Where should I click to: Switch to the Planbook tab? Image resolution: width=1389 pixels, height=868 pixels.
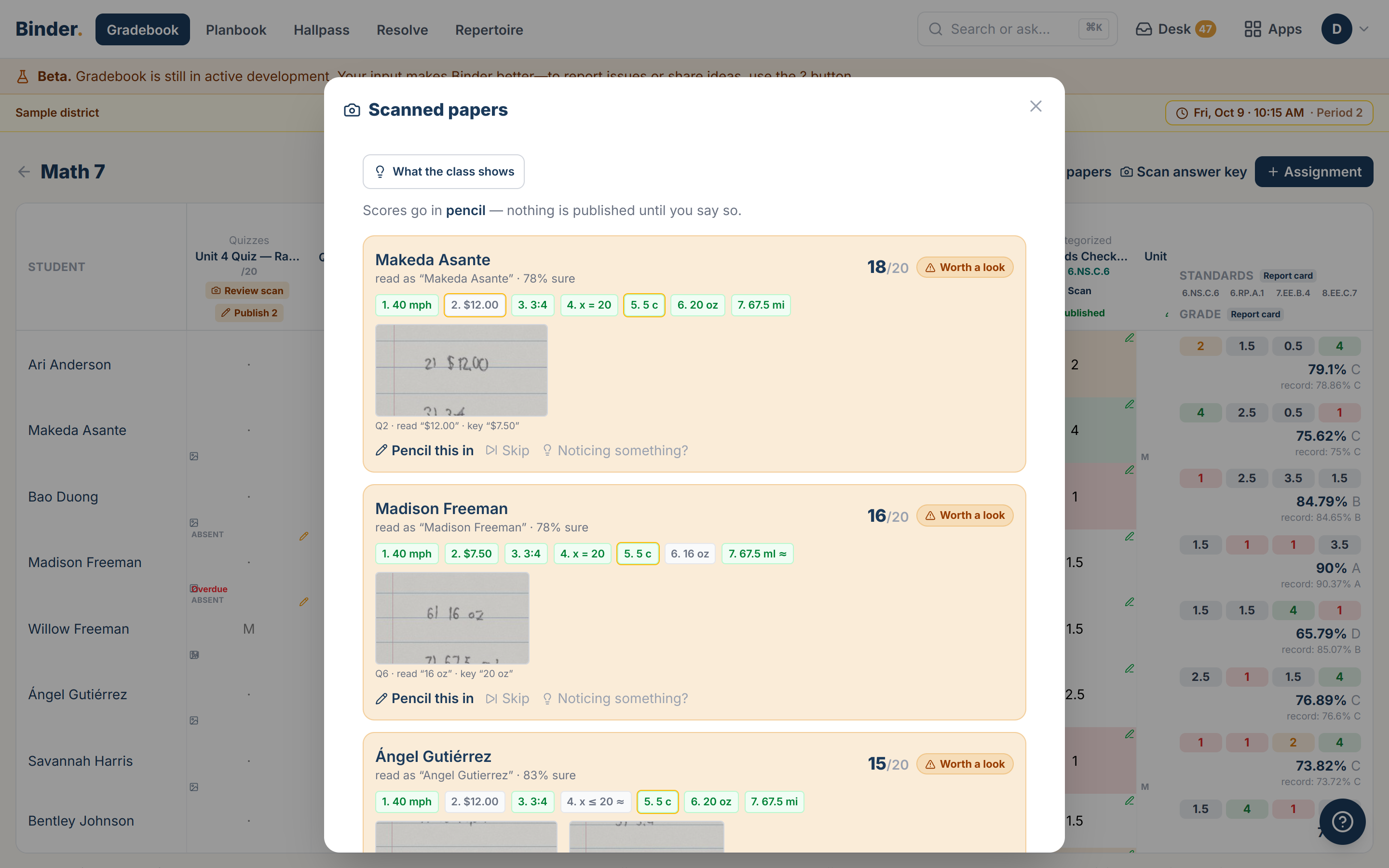[x=236, y=29]
